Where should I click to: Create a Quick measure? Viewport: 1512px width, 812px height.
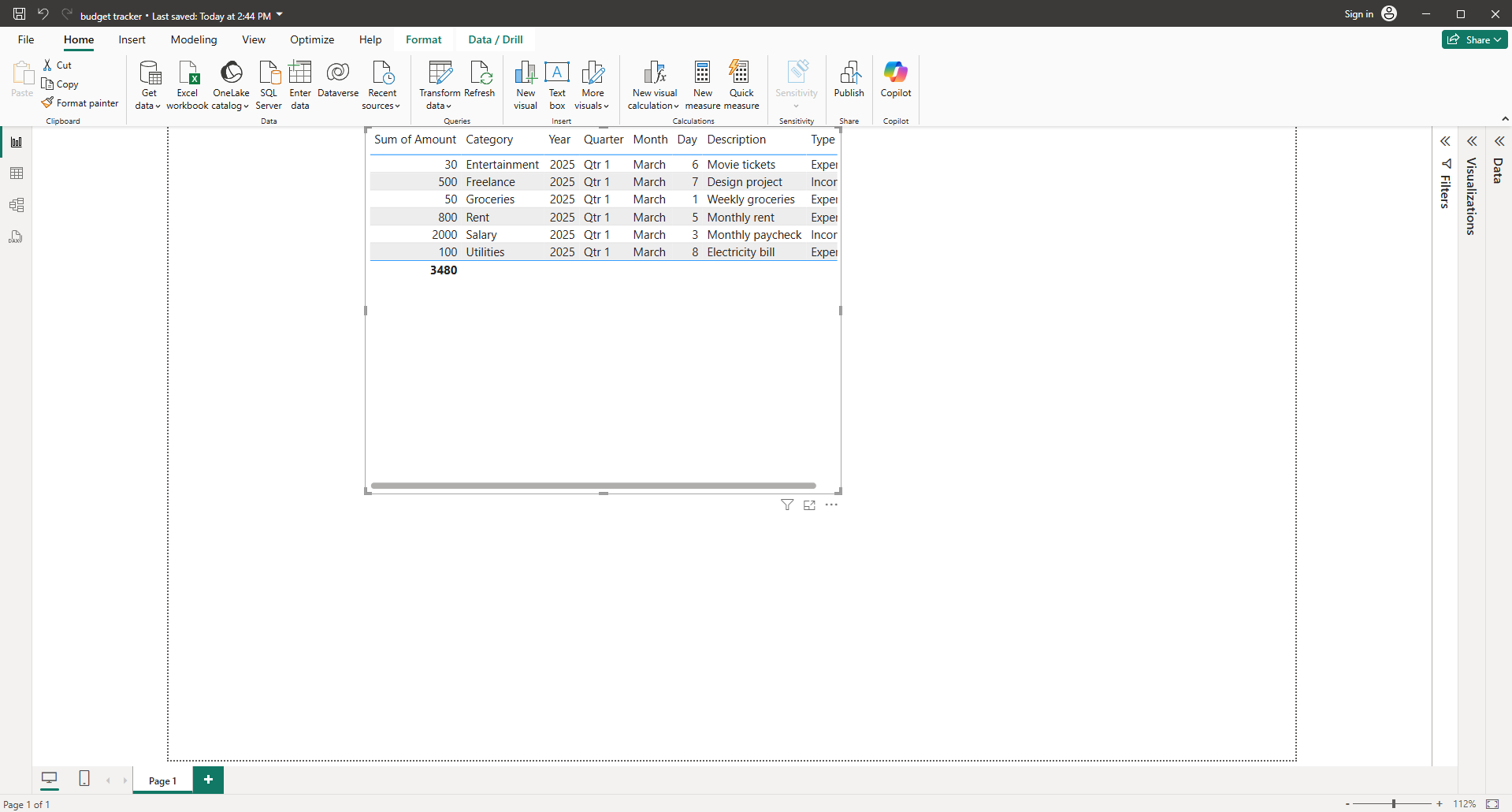[741, 84]
